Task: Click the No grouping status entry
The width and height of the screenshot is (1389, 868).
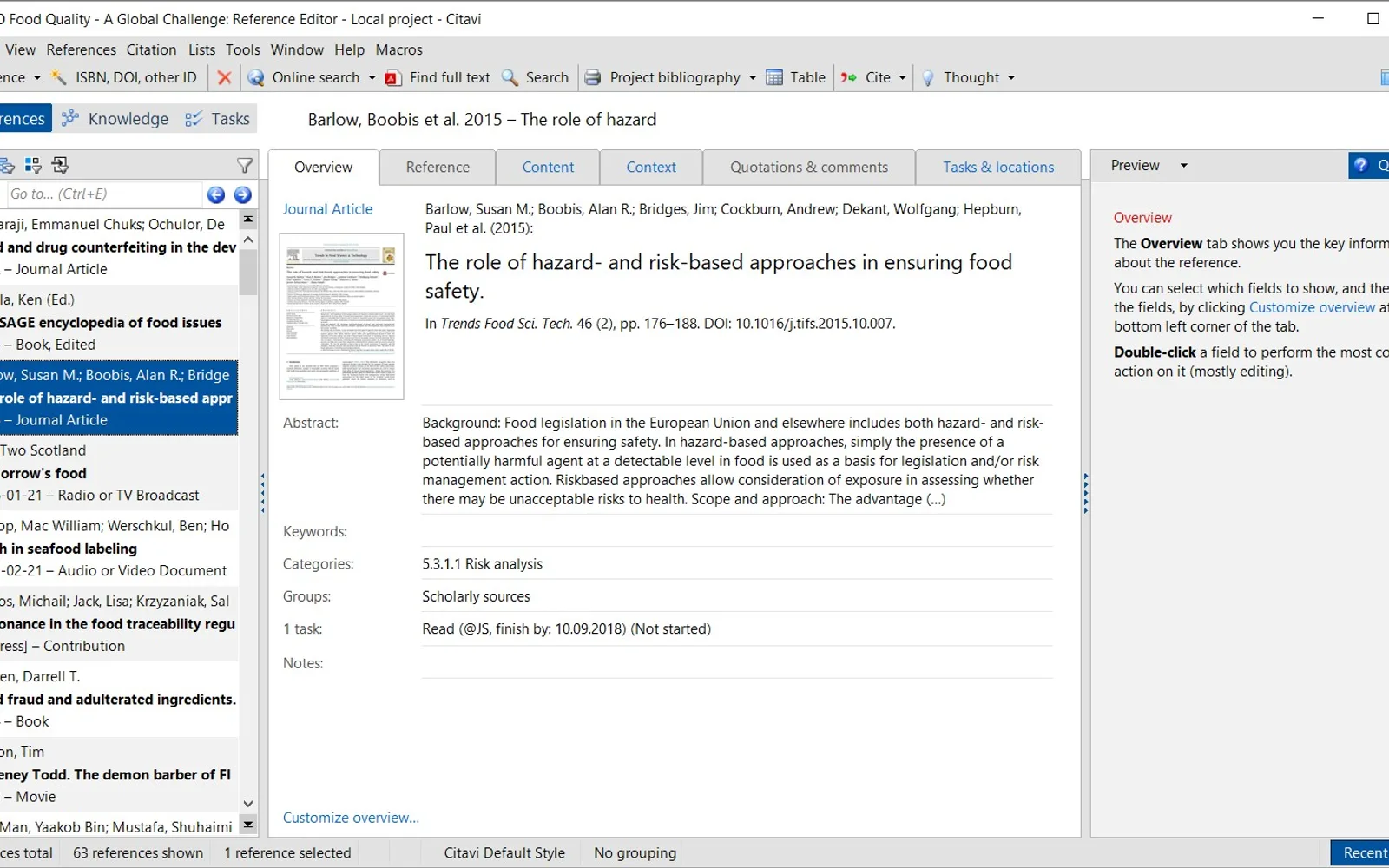Action: coord(635,853)
